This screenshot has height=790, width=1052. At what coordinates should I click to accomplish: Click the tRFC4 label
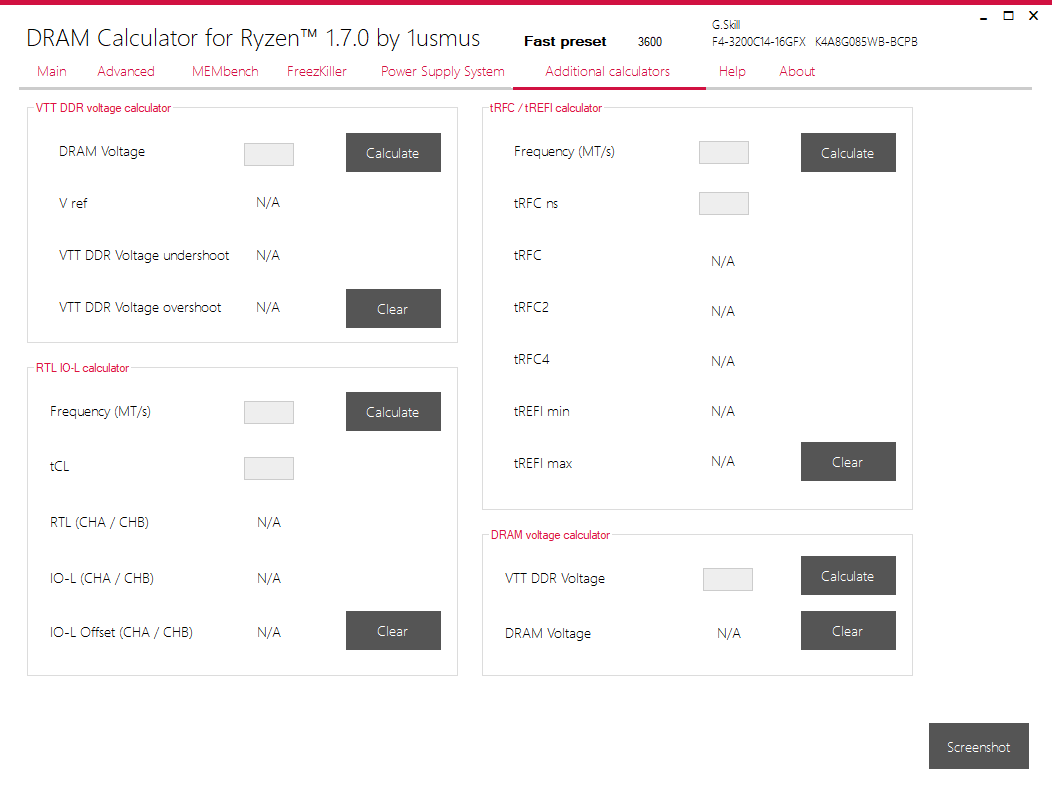click(531, 359)
